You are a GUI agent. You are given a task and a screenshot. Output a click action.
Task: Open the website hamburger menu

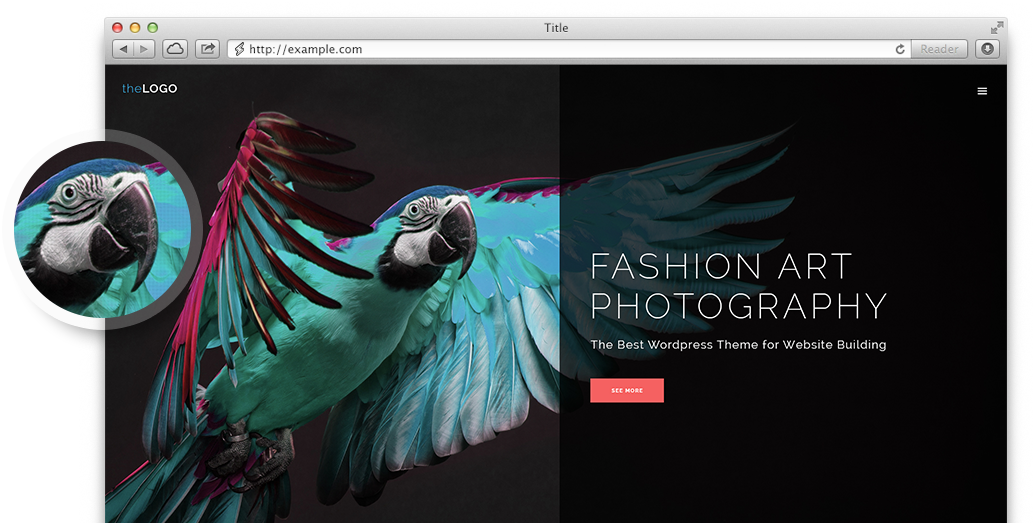pyautogui.click(x=982, y=91)
